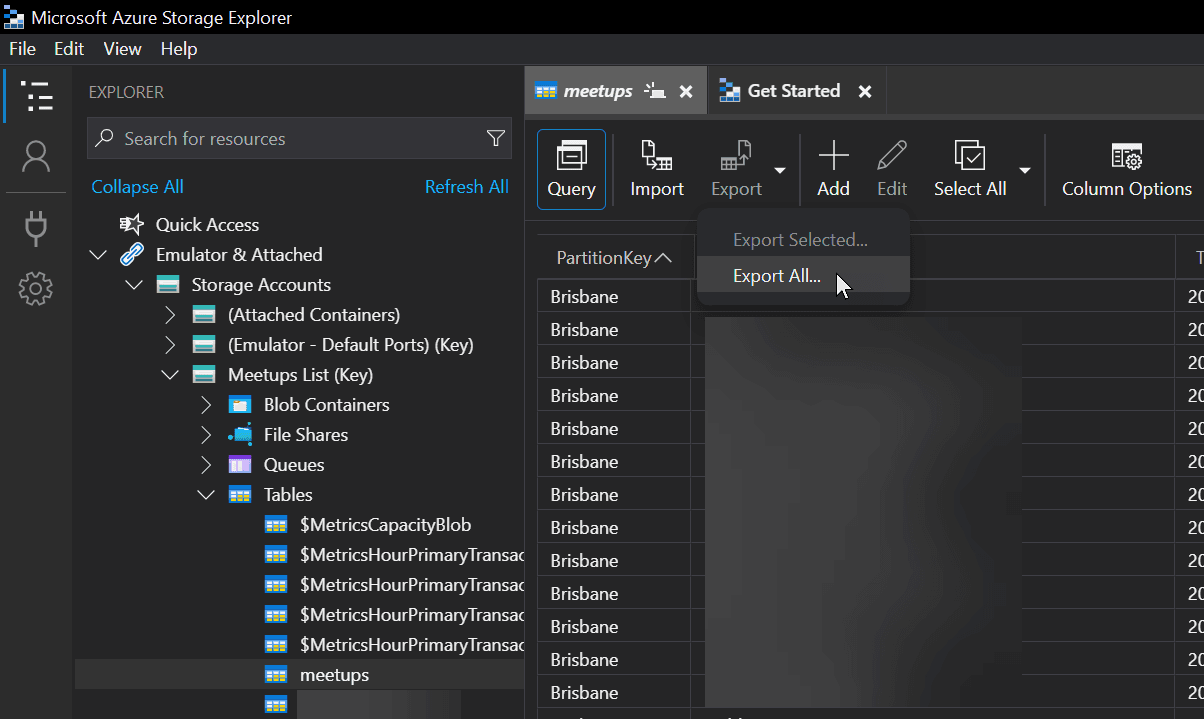The height and width of the screenshot is (719, 1204).
Task: Open the Connect plug icon
Action: point(36,229)
